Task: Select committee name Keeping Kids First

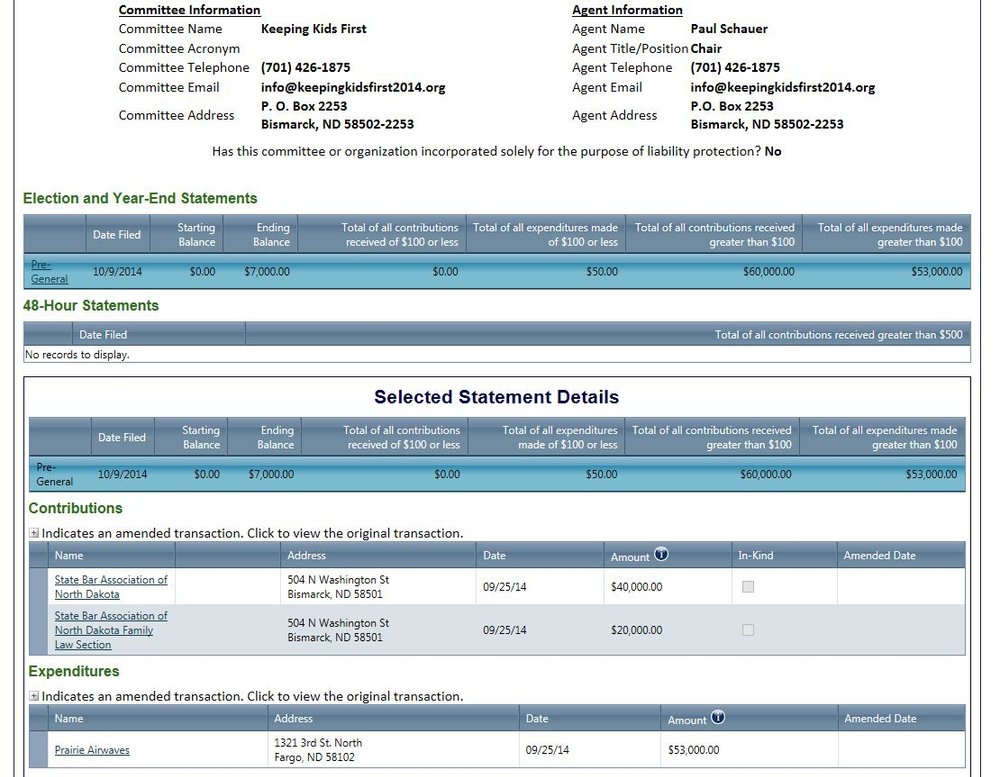Action: pyautogui.click(x=314, y=29)
